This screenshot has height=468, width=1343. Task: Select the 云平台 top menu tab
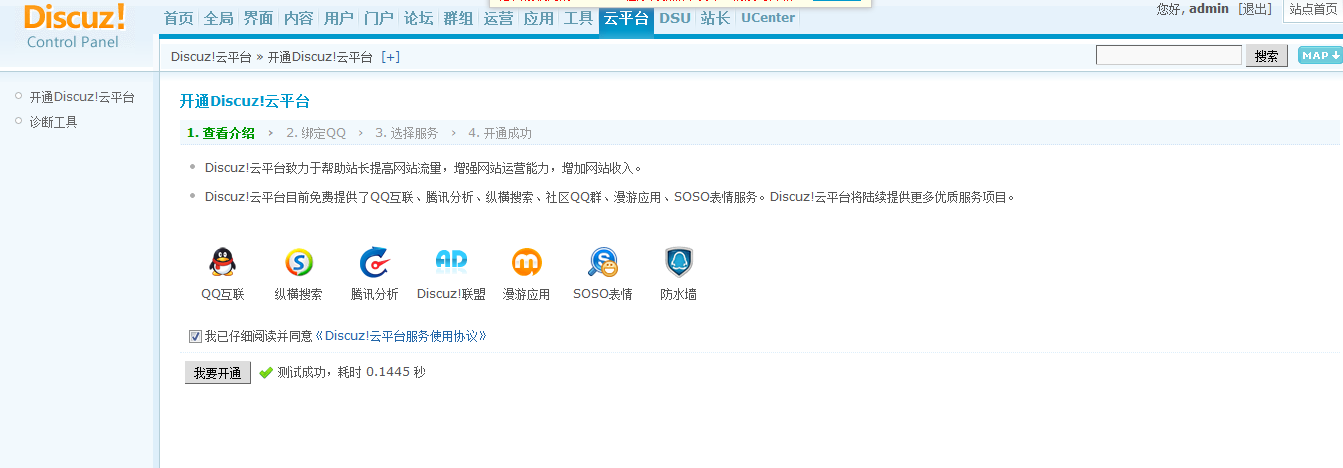tap(626, 18)
